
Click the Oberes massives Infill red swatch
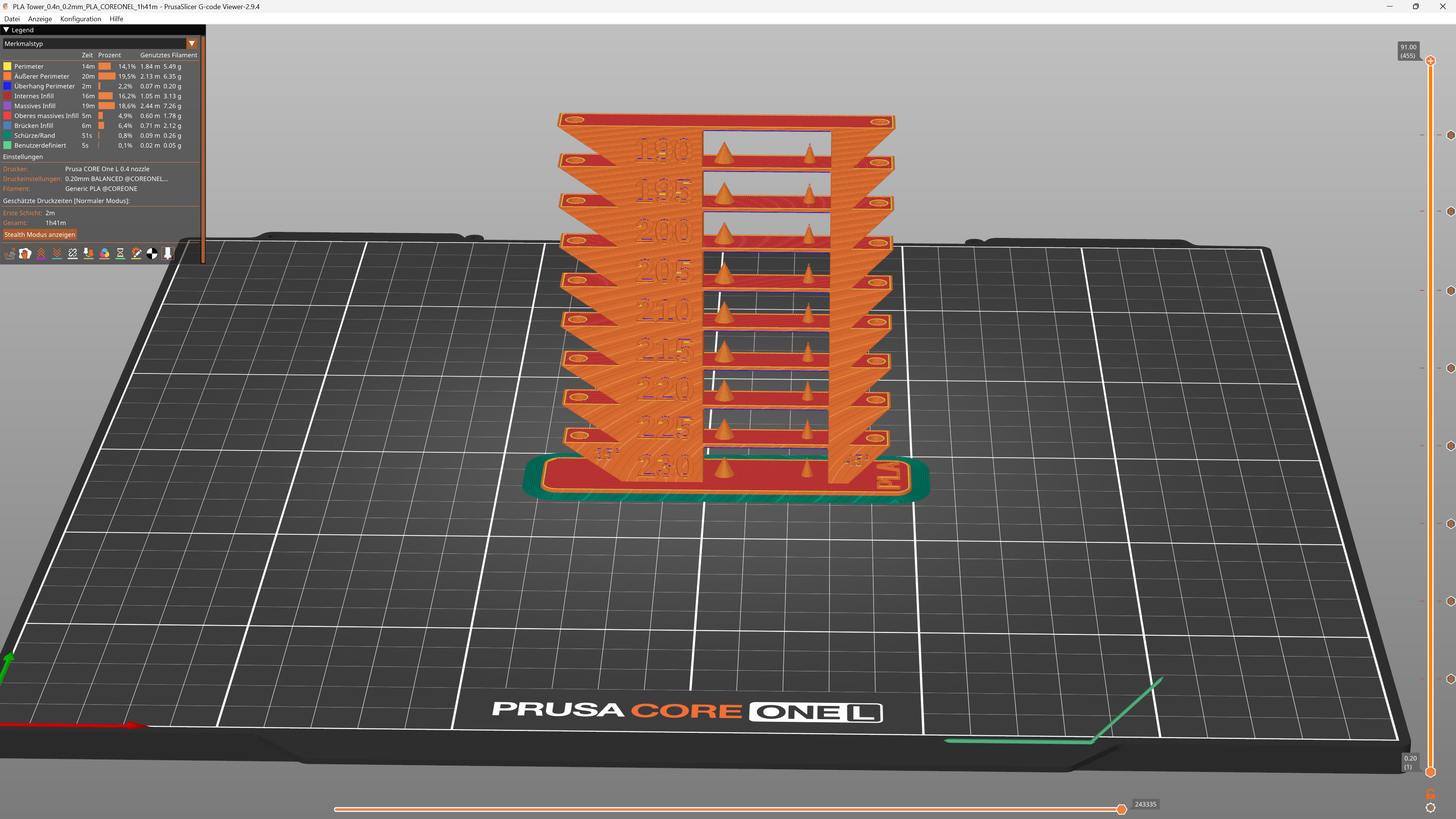tap(7, 116)
